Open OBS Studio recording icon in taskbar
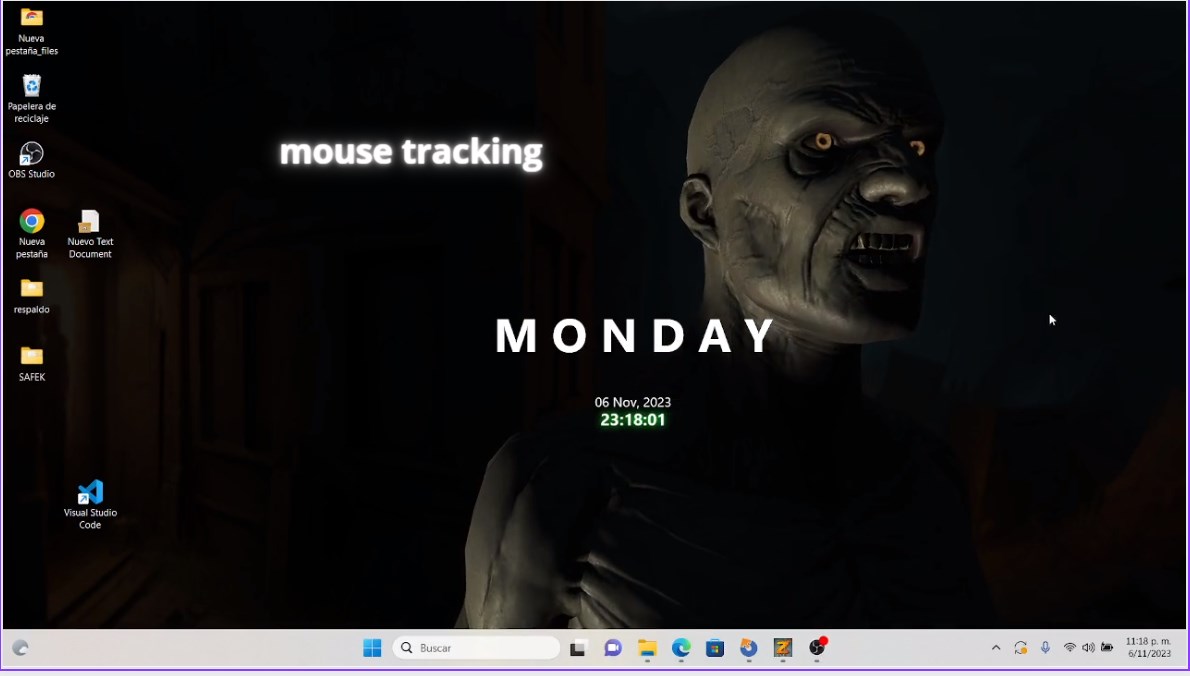 817,648
